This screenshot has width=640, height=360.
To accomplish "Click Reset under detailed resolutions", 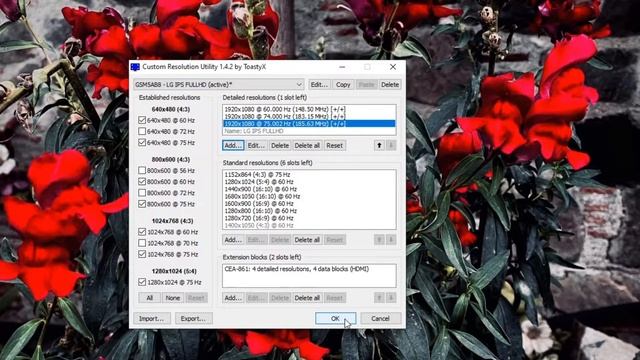I will (x=335, y=145).
